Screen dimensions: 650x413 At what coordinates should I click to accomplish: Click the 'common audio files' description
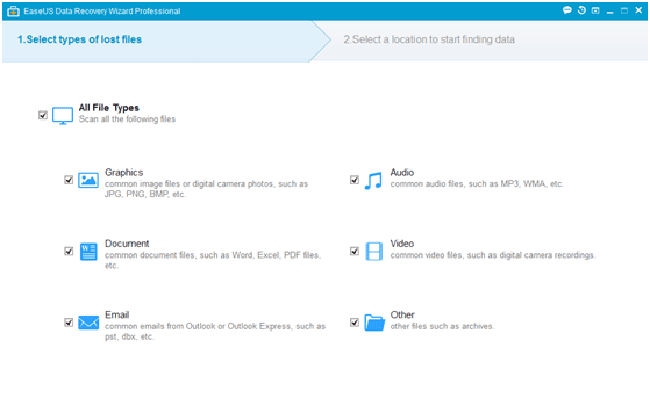pyautogui.click(x=477, y=184)
